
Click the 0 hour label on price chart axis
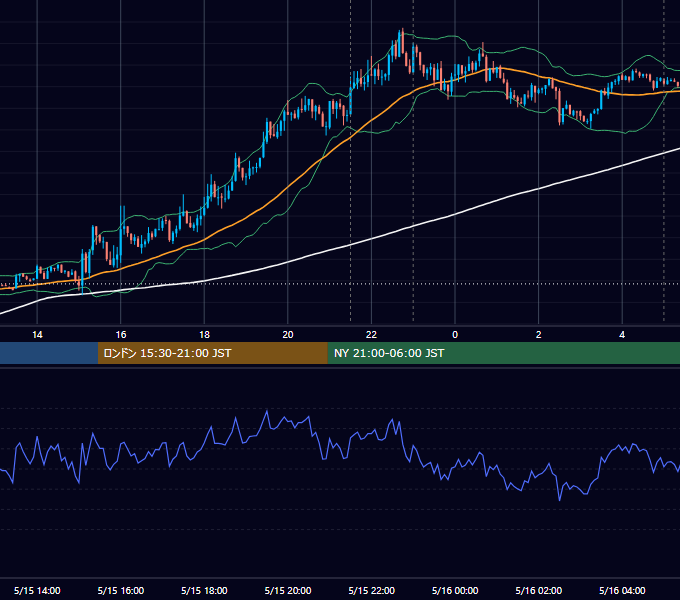(455, 335)
